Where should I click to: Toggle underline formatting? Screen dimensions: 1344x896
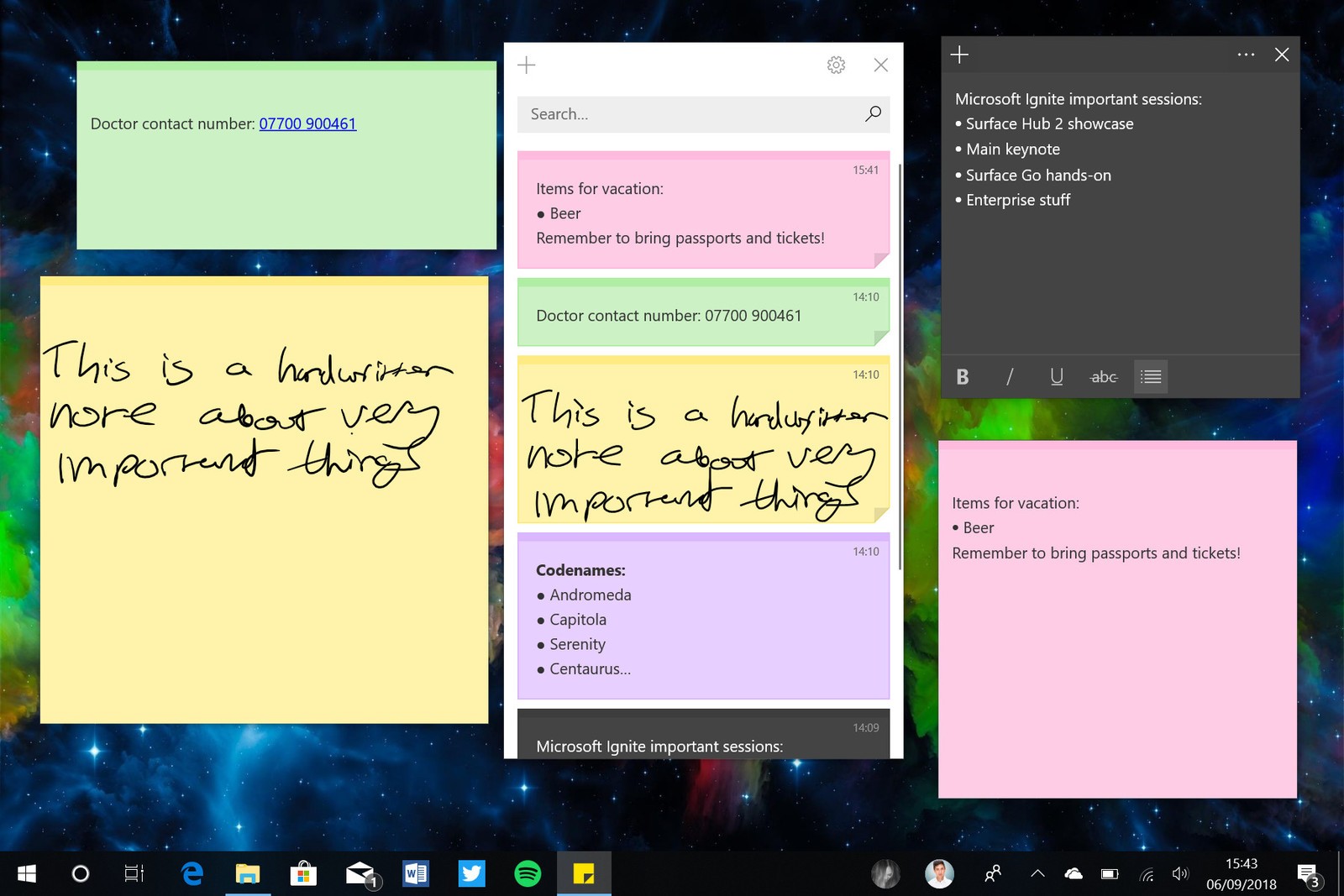pyautogui.click(x=1057, y=377)
